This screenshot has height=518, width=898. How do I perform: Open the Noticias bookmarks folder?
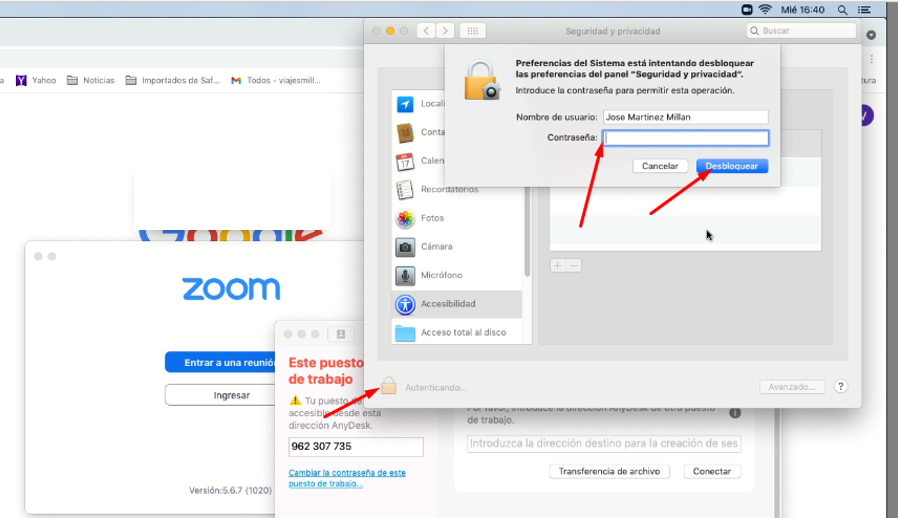coord(91,81)
